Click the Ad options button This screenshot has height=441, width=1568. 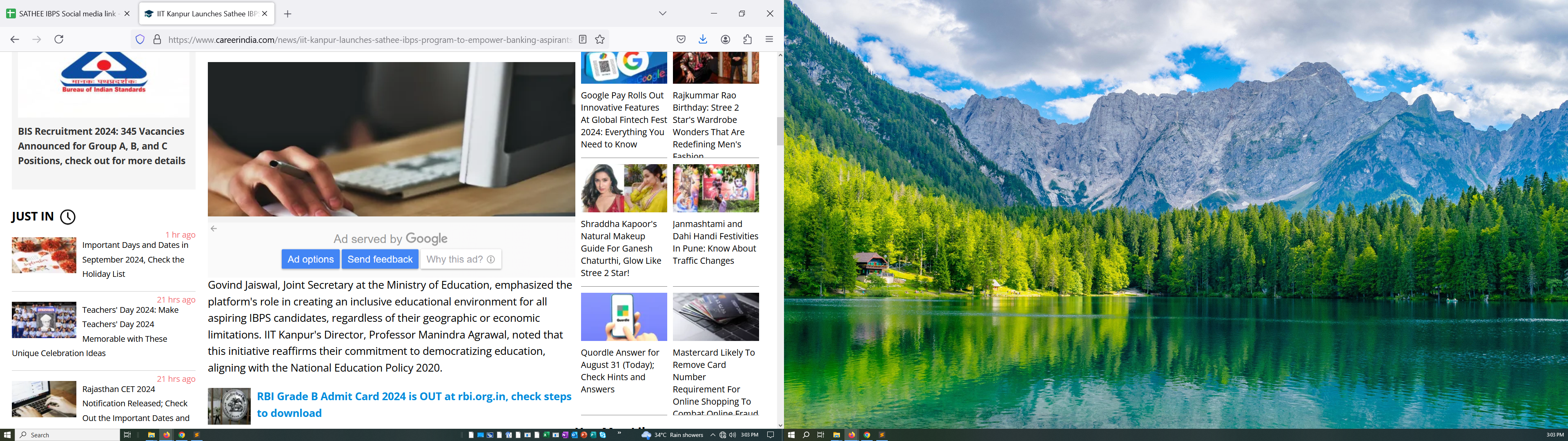coord(310,259)
